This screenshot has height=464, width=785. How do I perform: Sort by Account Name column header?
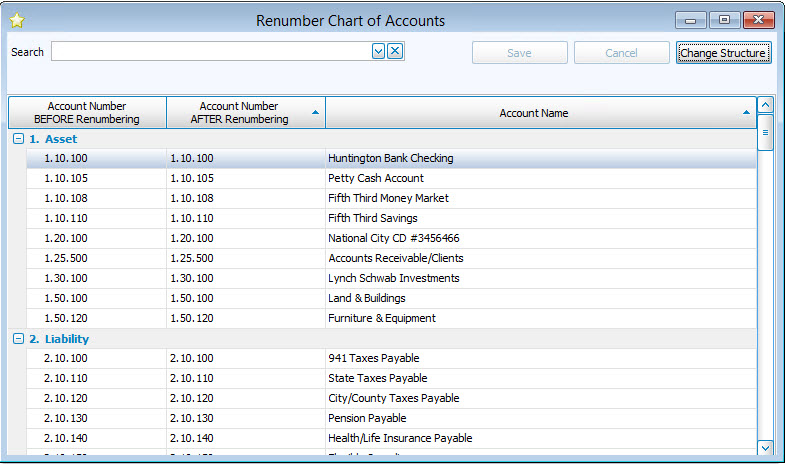click(x=533, y=113)
